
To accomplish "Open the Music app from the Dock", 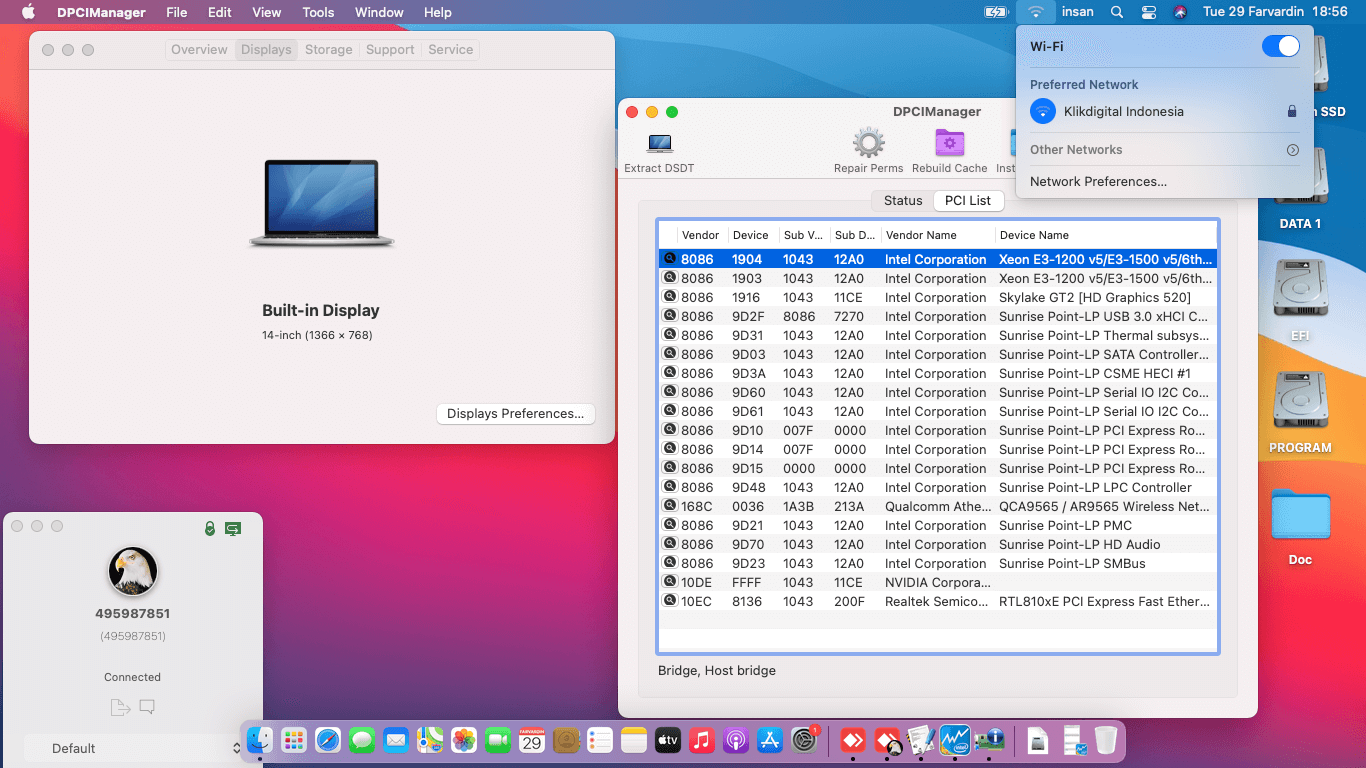I will tap(702, 741).
